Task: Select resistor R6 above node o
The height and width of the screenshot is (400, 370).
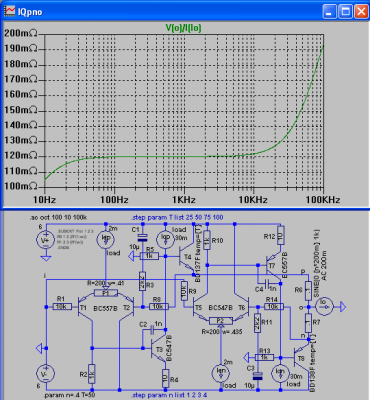Action: [x=308, y=291]
